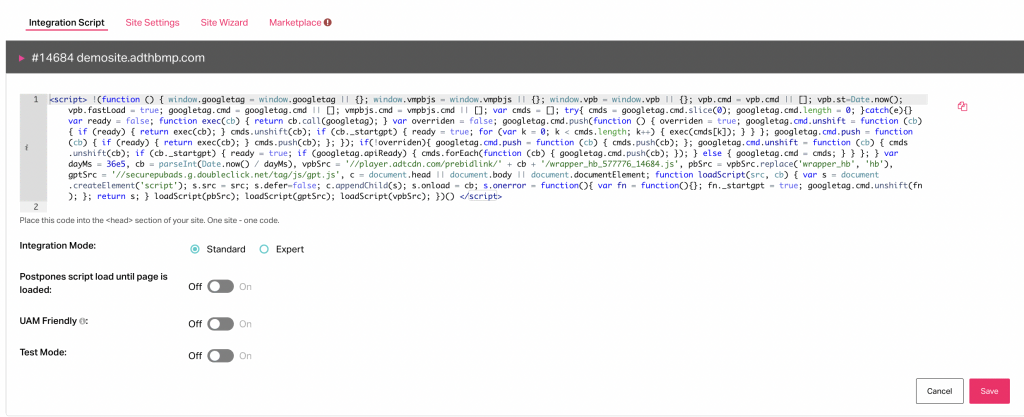Click the Cancel button
The width and height of the screenshot is (1024, 417).
point(939,391)
